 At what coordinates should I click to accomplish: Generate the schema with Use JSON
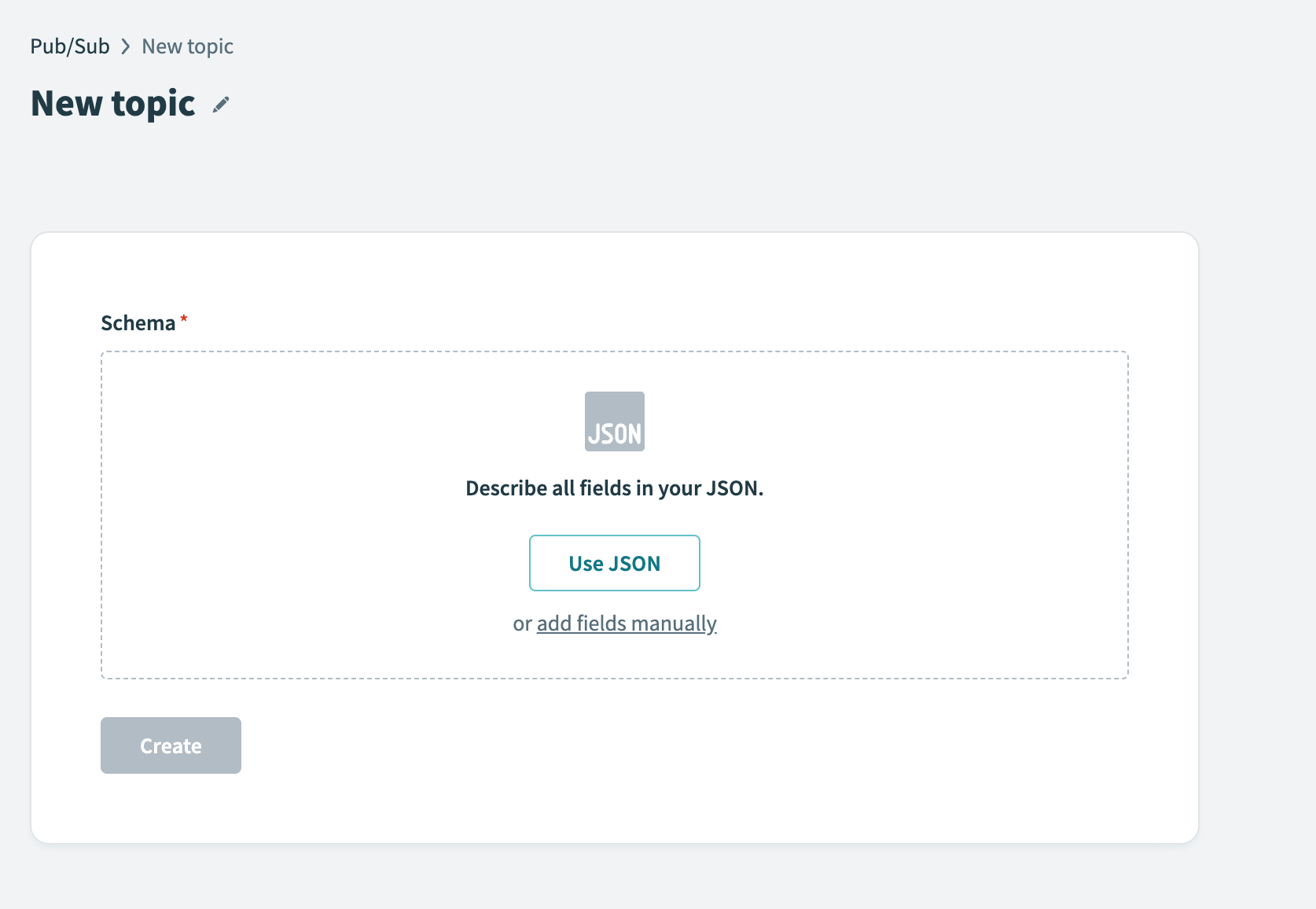[614, 563]
